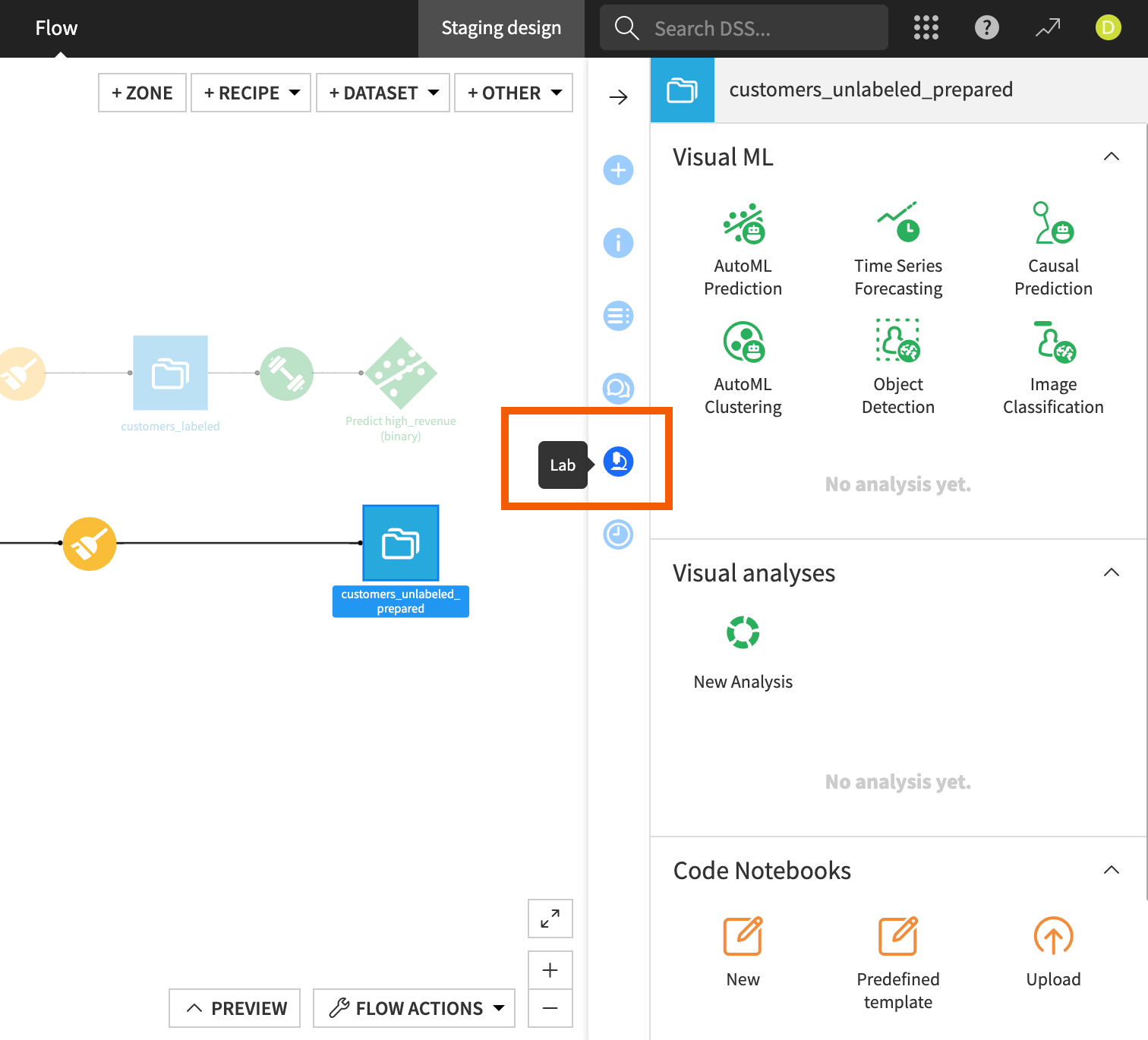1148x1040 pixels.
Task: Collapse the Visual ML section
Action: click(x=1112, y=156)
